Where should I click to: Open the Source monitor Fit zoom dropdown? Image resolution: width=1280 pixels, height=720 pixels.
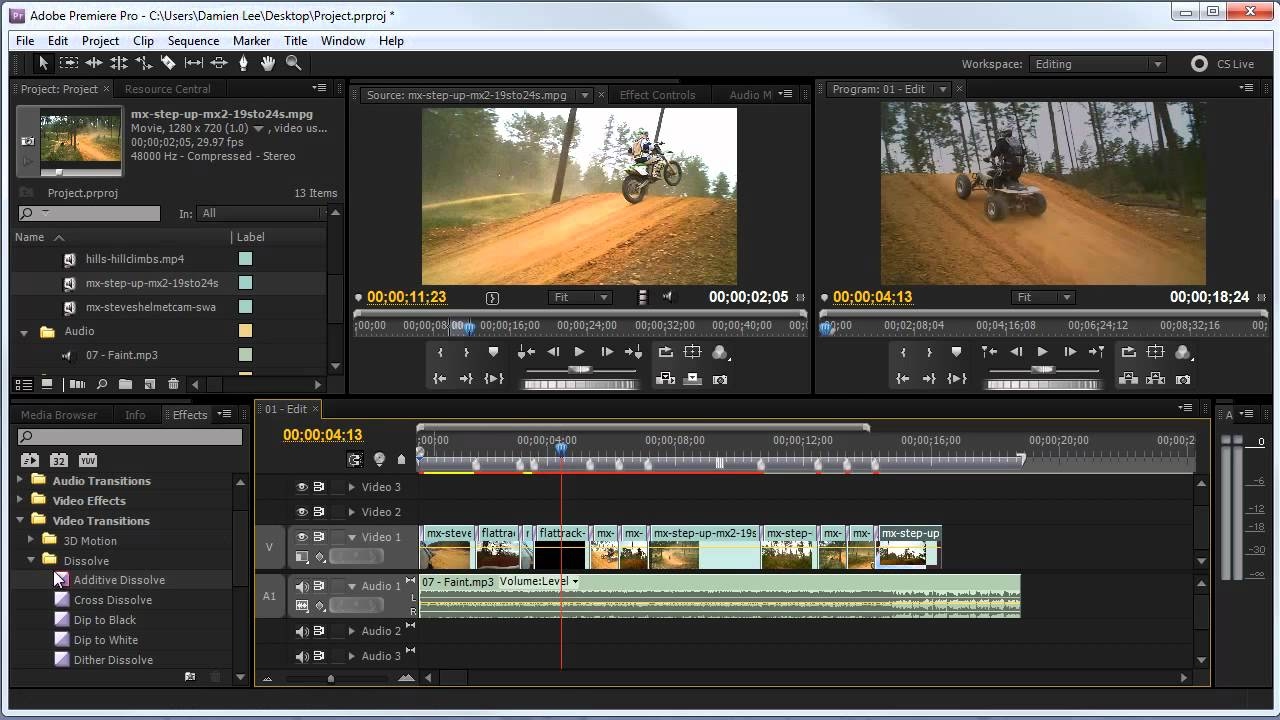pos(580,297)
